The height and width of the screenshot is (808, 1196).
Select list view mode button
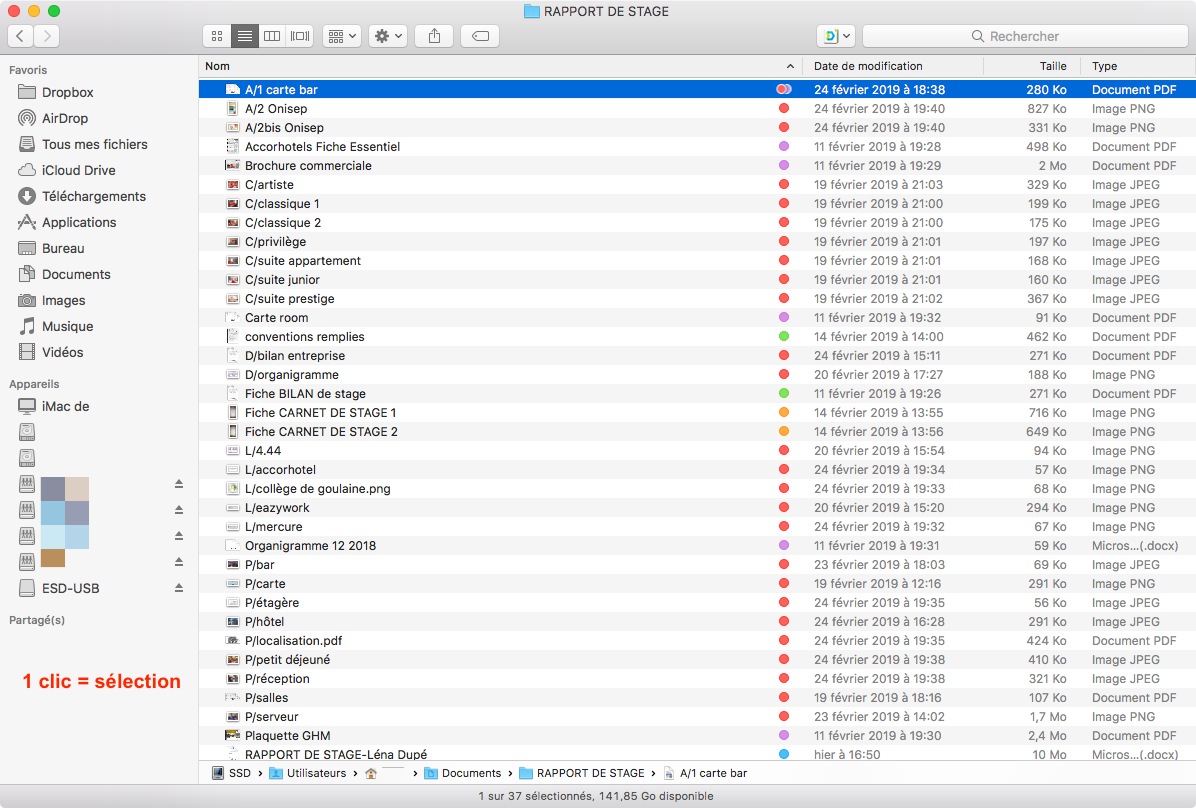244,36
